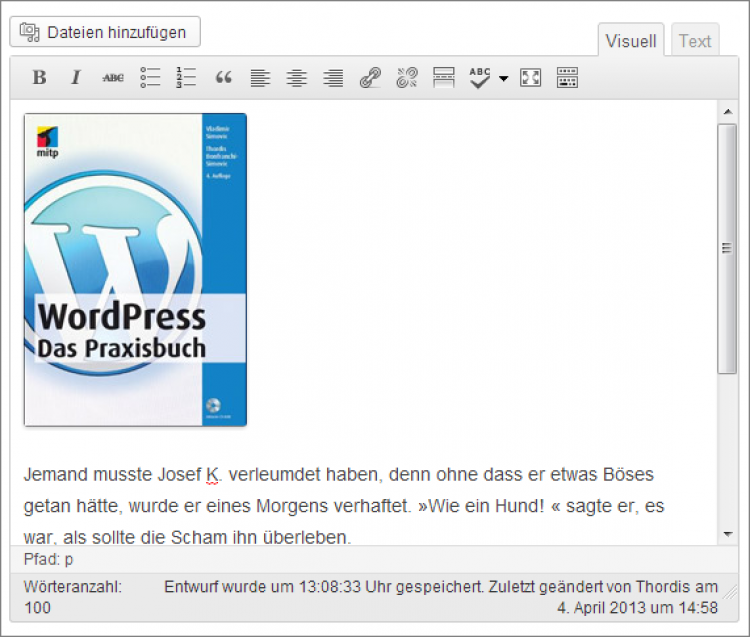
Task: Insert a hyperlink
Action: pyautogui.click(x=370, y=78)
